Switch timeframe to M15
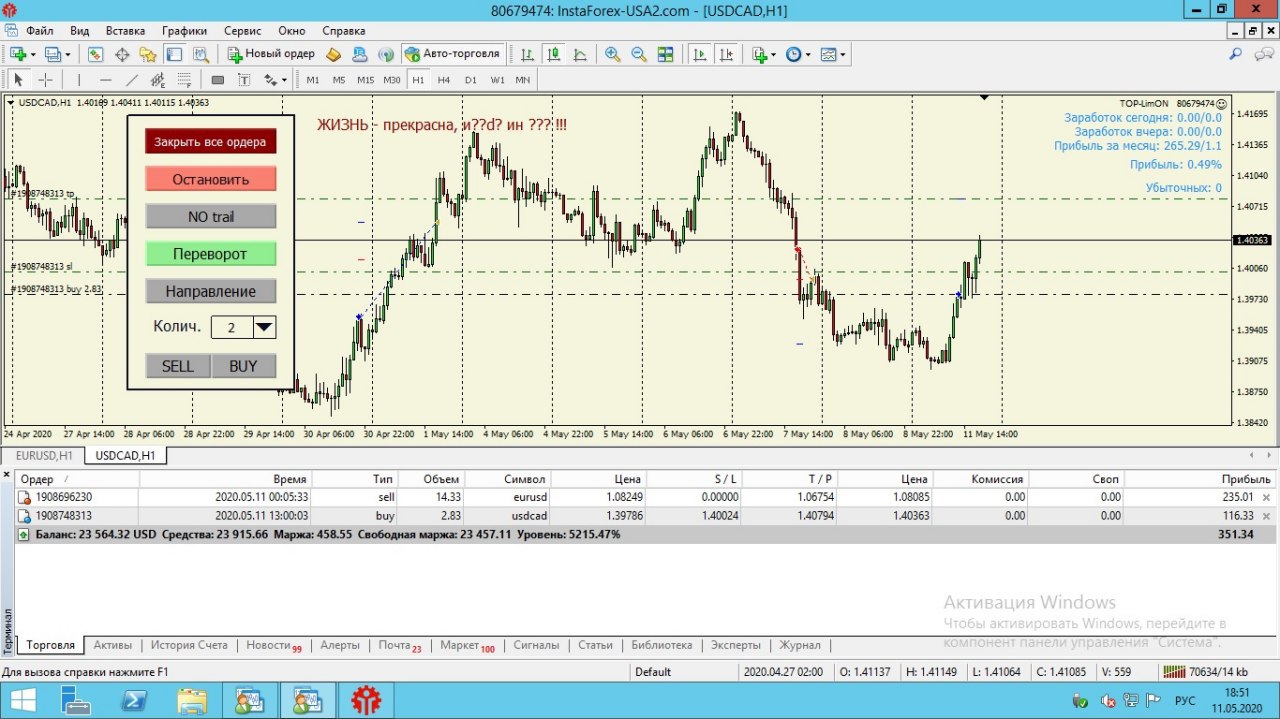1280x719 pixels. [365, 80]
